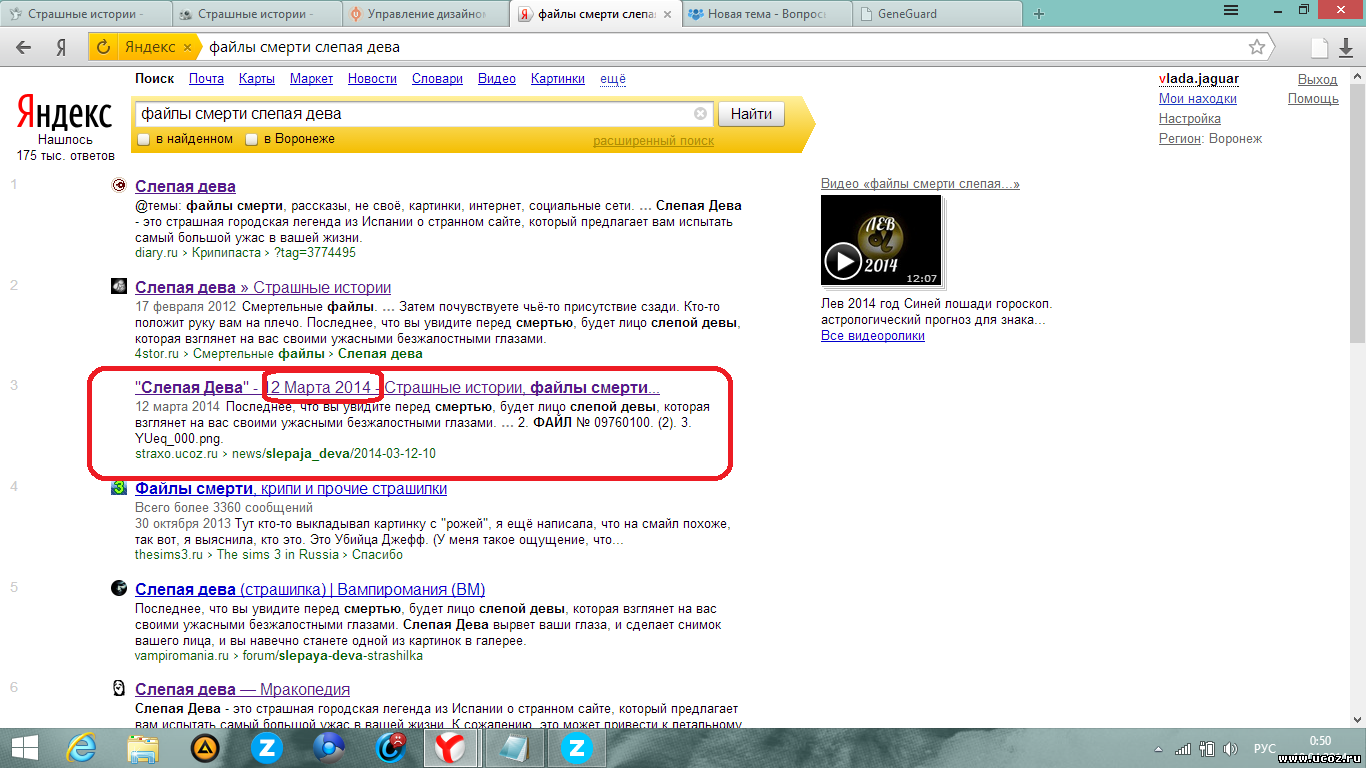Open 'Слепая дева » Страшные истории' result
This screenshot has width=1366, height=768.
[263, 287]
